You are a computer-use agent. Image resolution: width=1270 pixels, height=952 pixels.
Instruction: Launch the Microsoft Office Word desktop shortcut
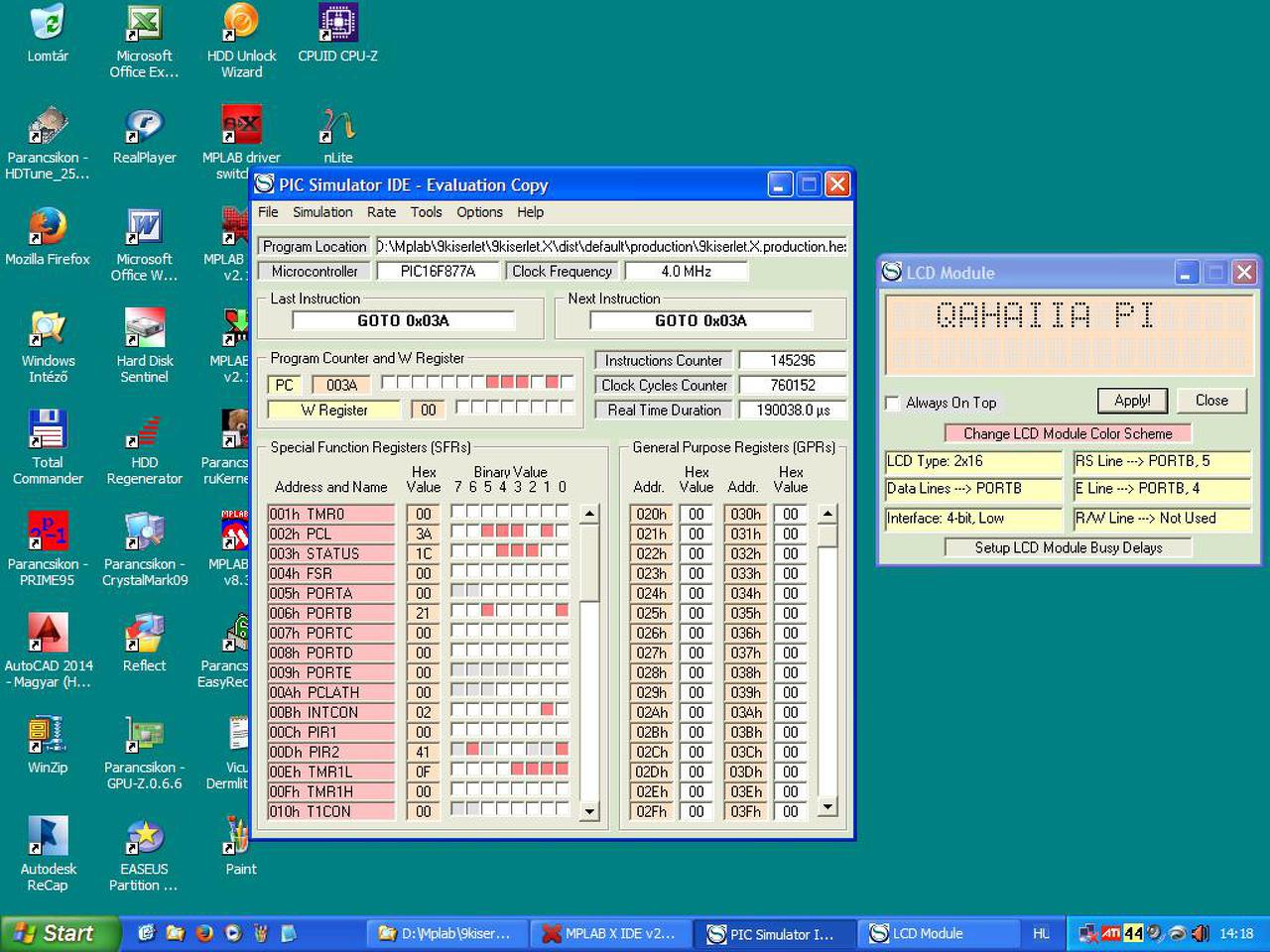(144, 245)
